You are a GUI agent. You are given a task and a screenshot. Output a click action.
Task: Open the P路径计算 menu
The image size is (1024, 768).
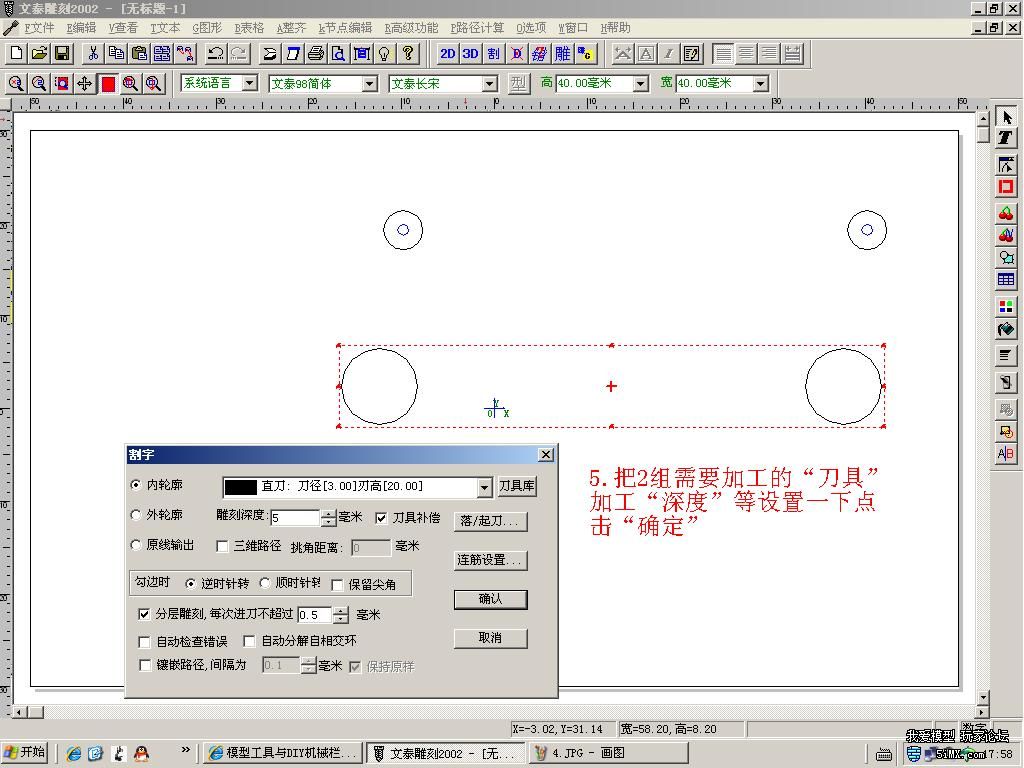[x=477, y=28]
